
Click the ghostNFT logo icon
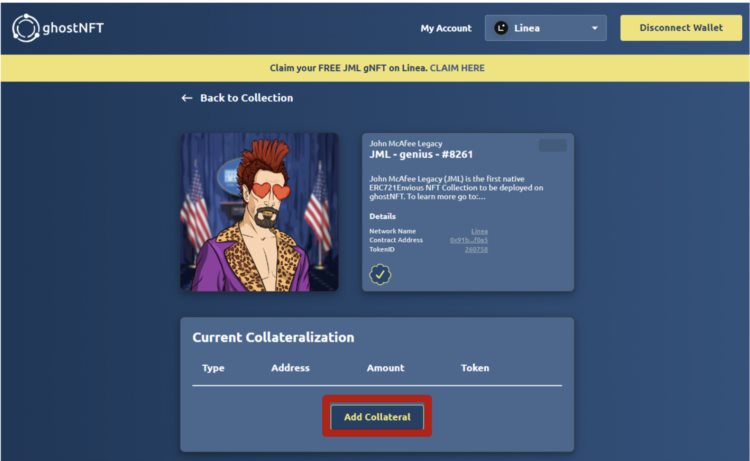(x=25, y=28)
